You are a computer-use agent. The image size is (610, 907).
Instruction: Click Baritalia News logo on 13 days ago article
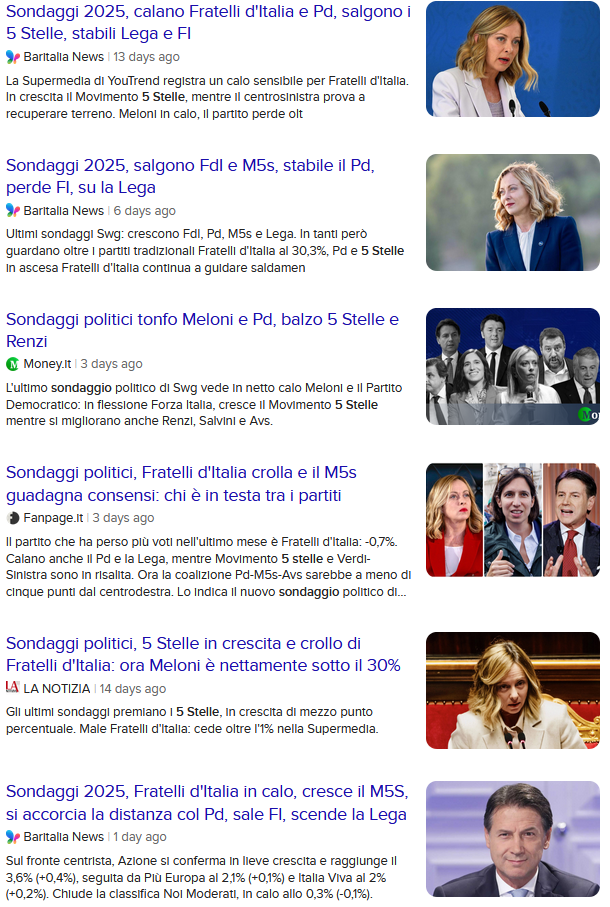point(13,57)
